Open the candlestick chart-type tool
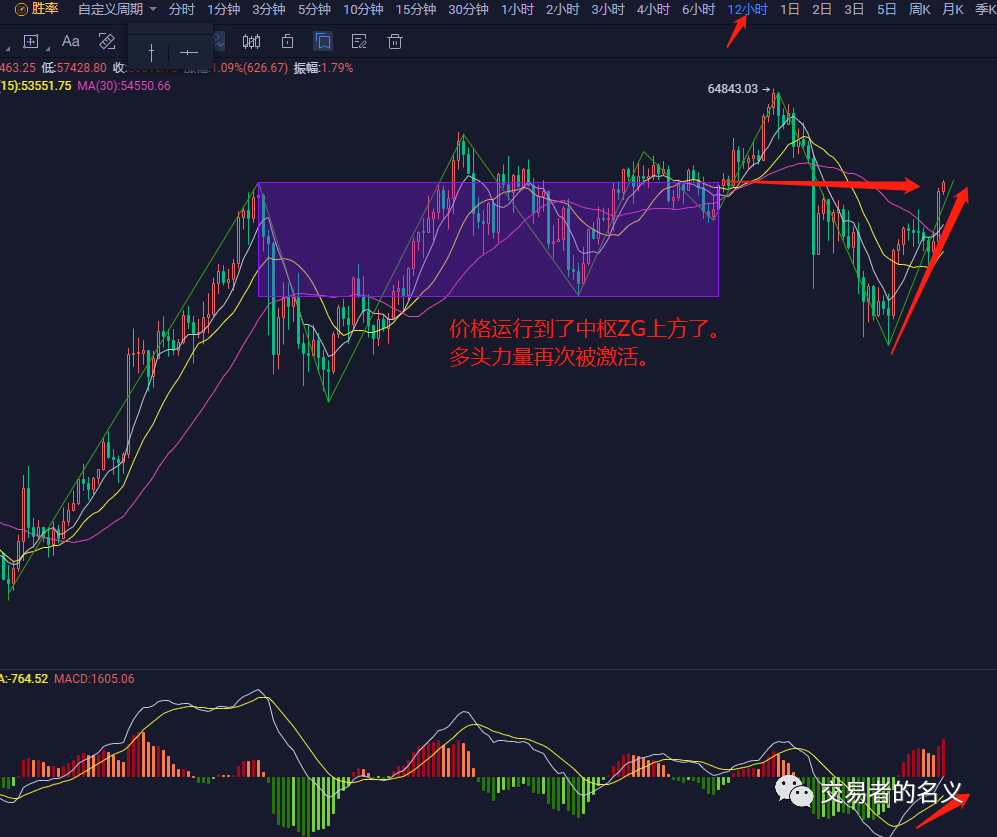This screenshot has height=837, width=997. click(x=251, y=41)
